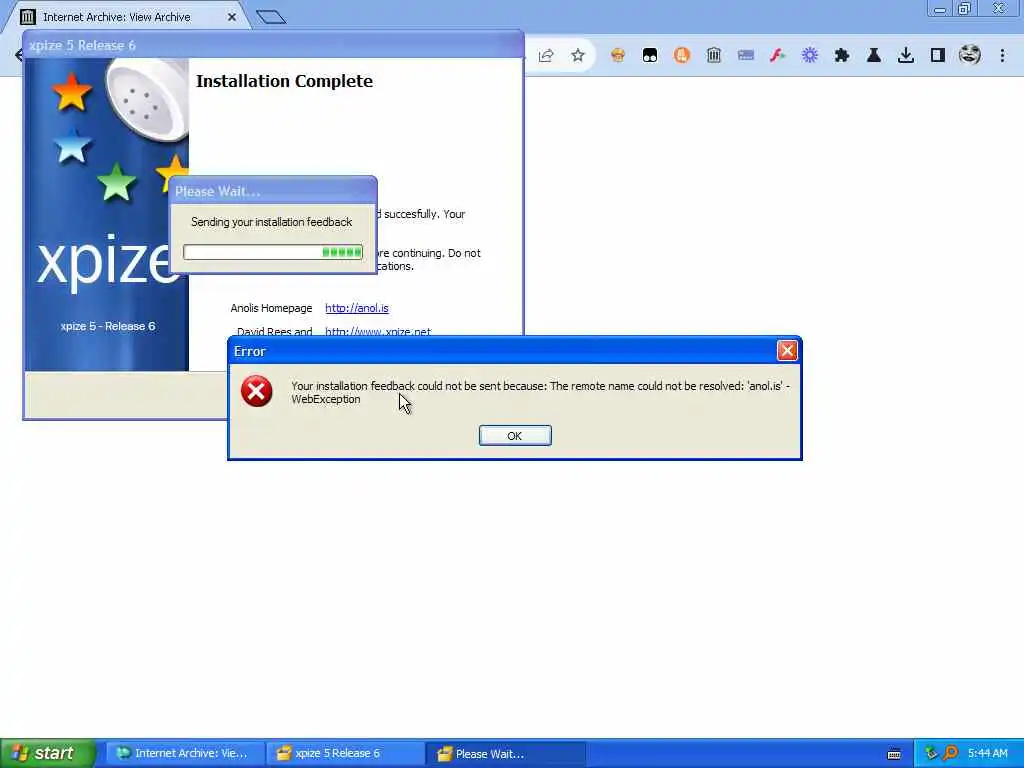Click the purple sunburst extension icon
The height and width of the screenshot is (768, 1024).
[x=810, y=56]
